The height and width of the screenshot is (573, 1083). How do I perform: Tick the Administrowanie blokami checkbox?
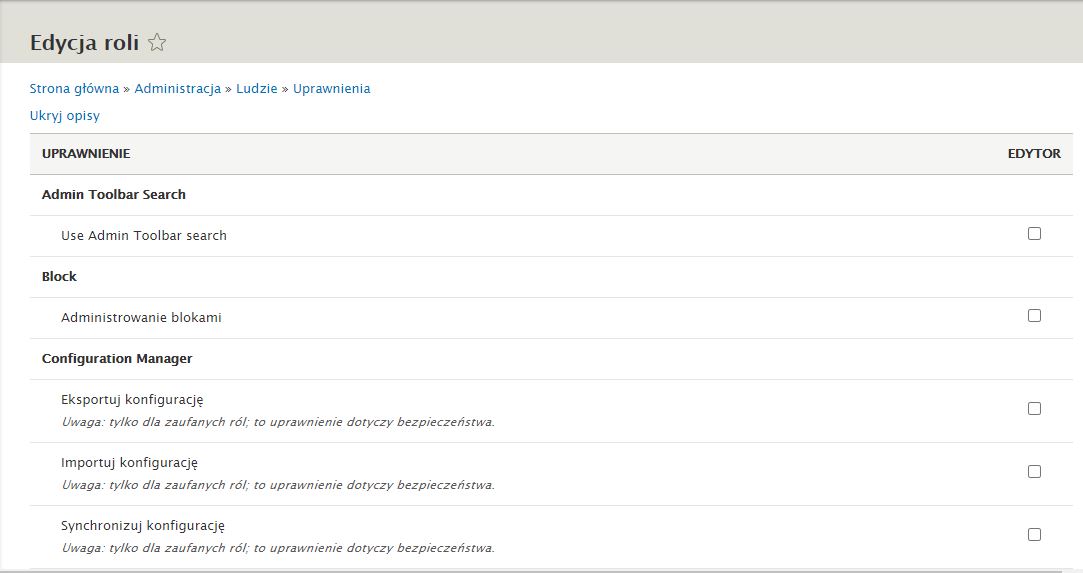tap(1034, 316)
